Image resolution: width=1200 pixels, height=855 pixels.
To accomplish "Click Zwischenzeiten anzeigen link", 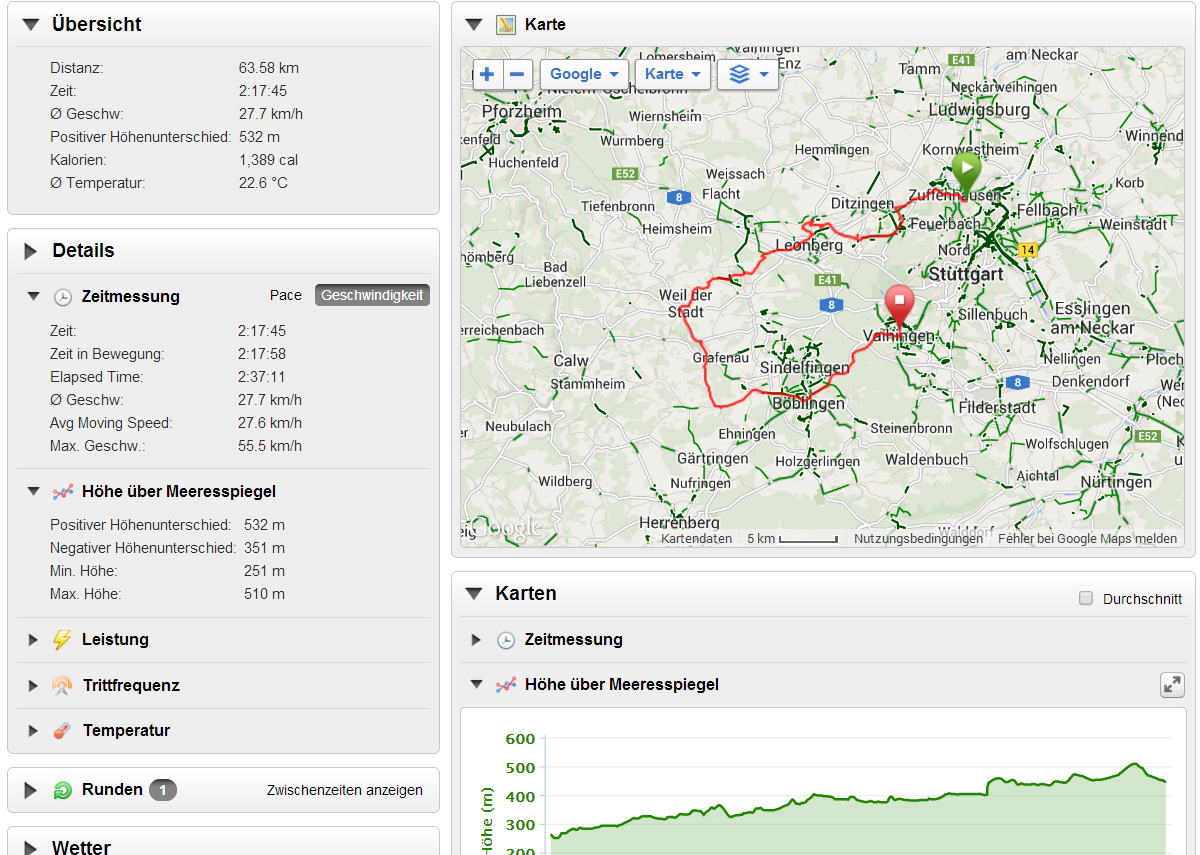I will pos(344,790).
